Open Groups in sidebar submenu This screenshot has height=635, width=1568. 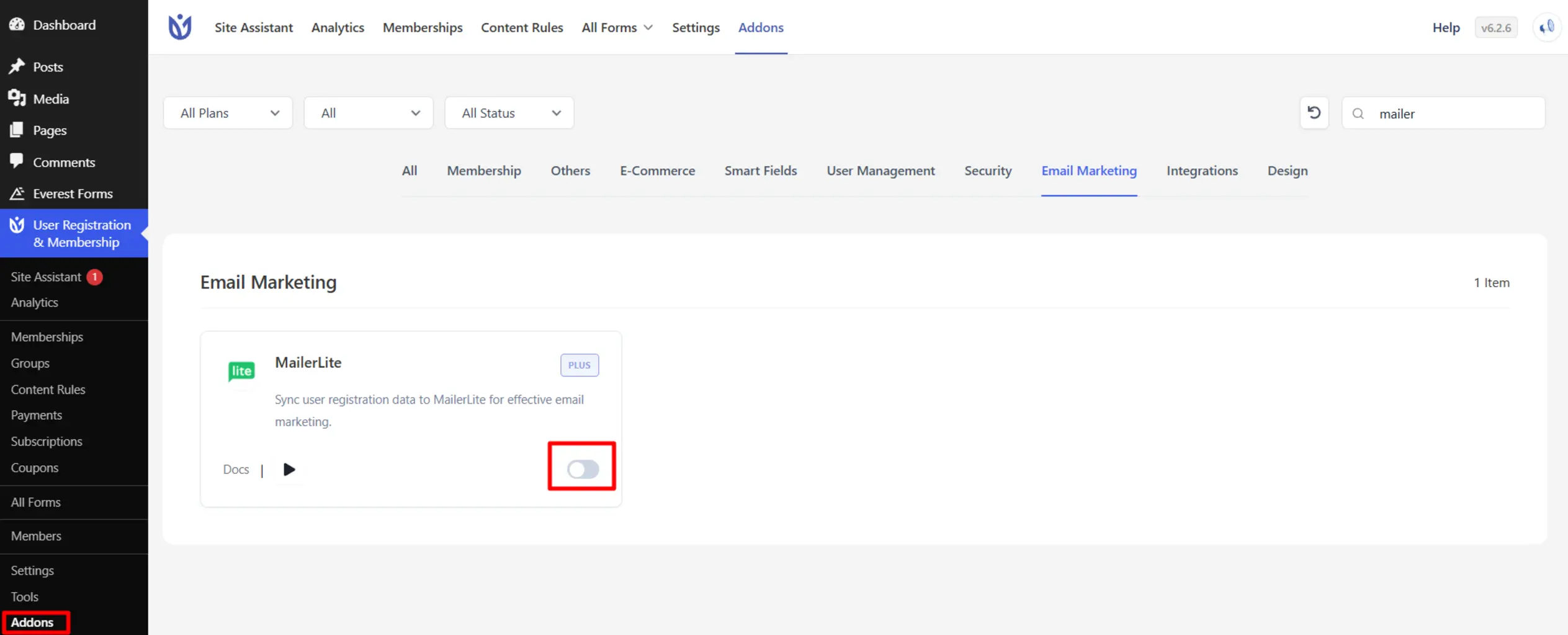30,363
